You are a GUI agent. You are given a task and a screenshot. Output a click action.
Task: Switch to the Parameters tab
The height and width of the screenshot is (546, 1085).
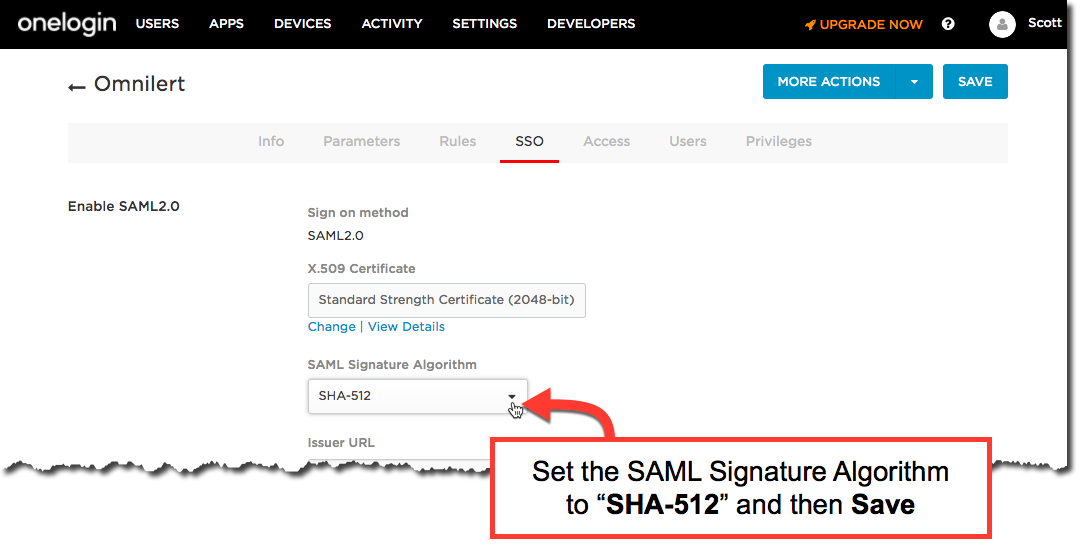coord(361,141)
